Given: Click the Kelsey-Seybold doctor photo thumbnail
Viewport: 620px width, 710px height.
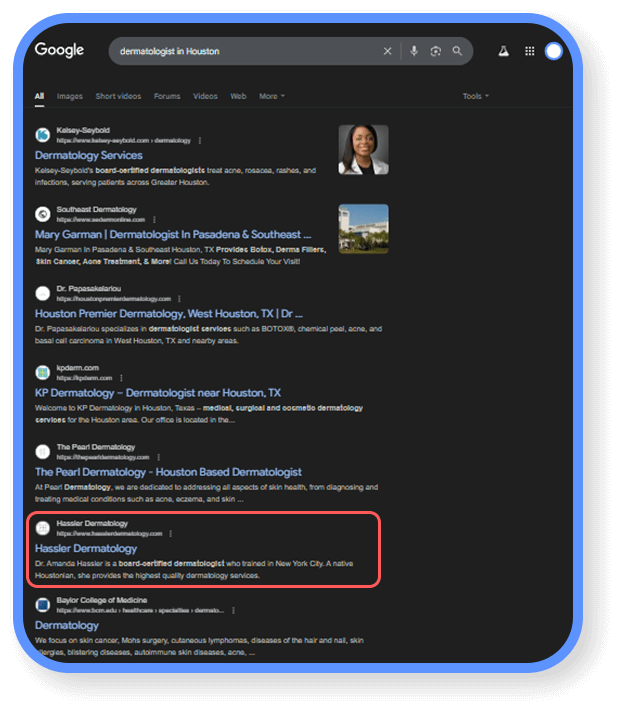Looking at the screenshot, I should pos(363,150).
